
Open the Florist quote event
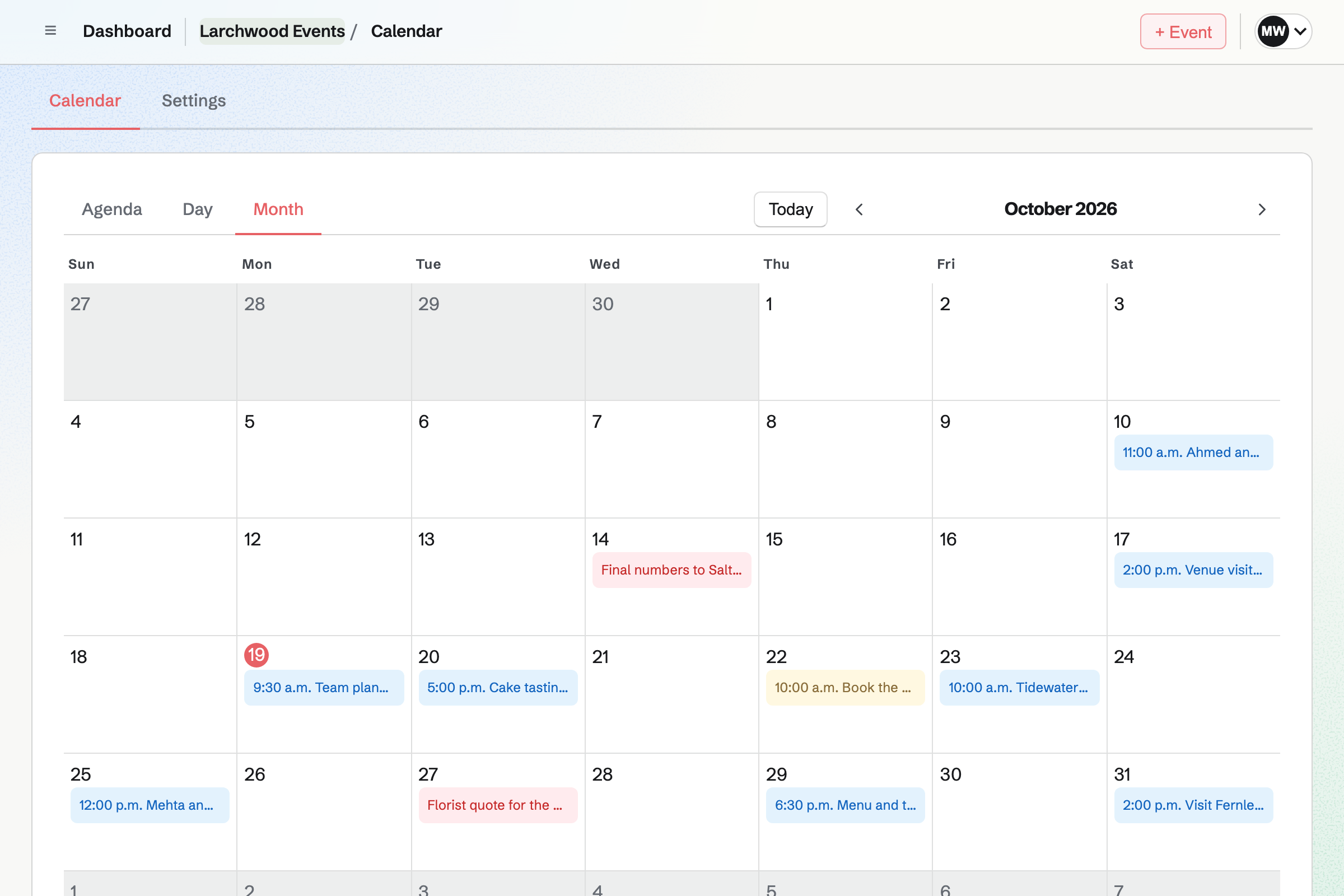tap(498, 805)
